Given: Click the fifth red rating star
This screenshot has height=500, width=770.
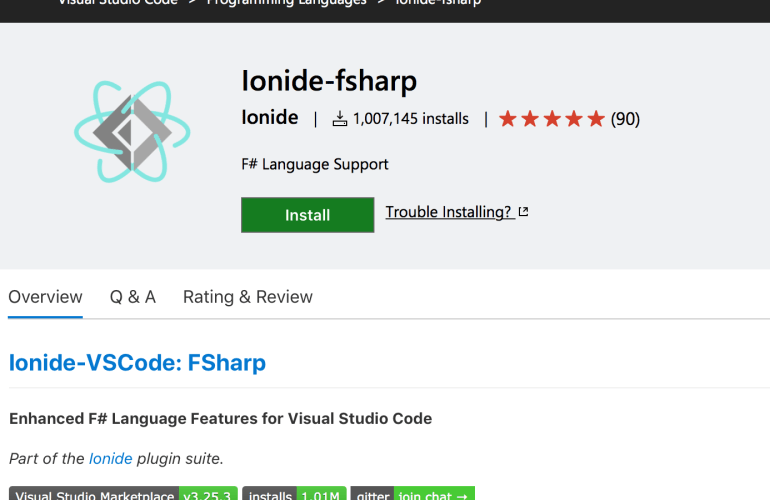Looking at the screenshot, I should [596, 119].
